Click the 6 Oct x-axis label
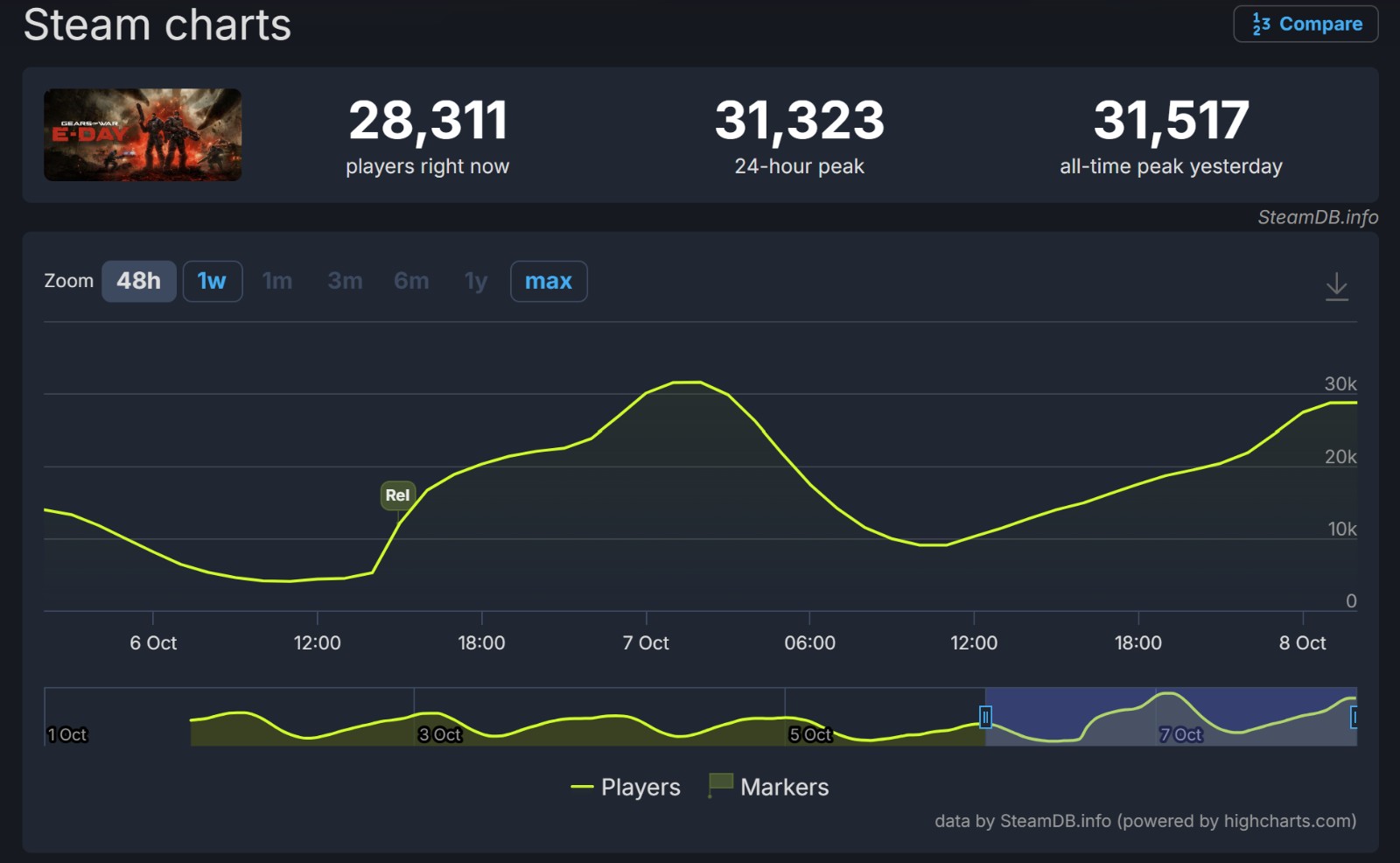Screen dimensions: 1400x863 tap(153, 642)
